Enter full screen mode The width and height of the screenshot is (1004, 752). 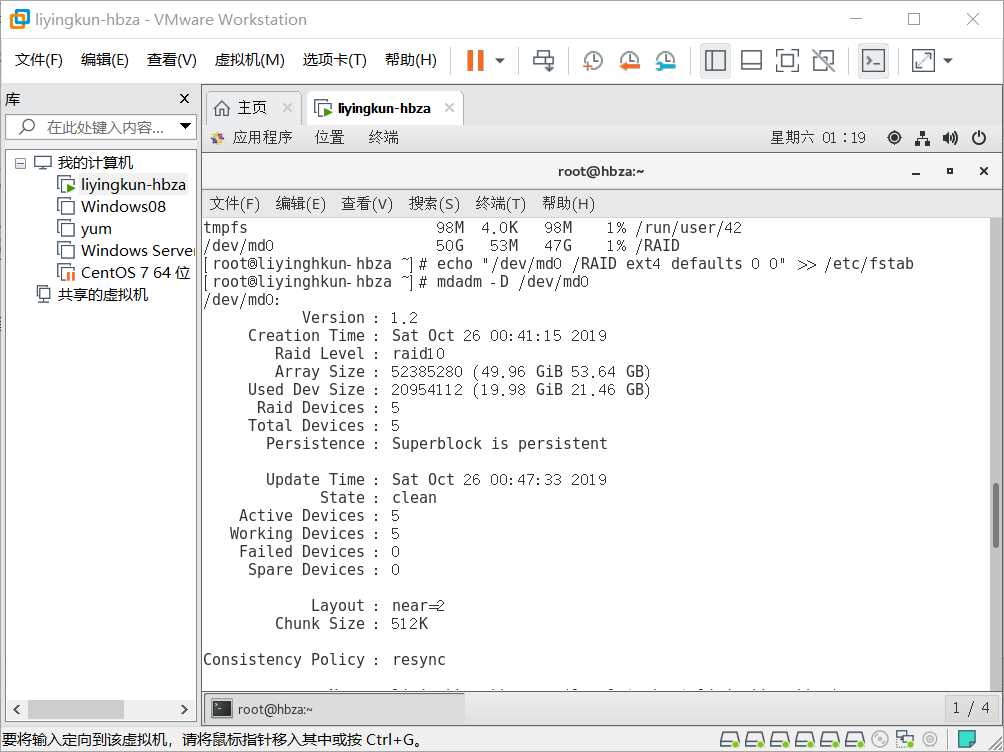(787, 61)
